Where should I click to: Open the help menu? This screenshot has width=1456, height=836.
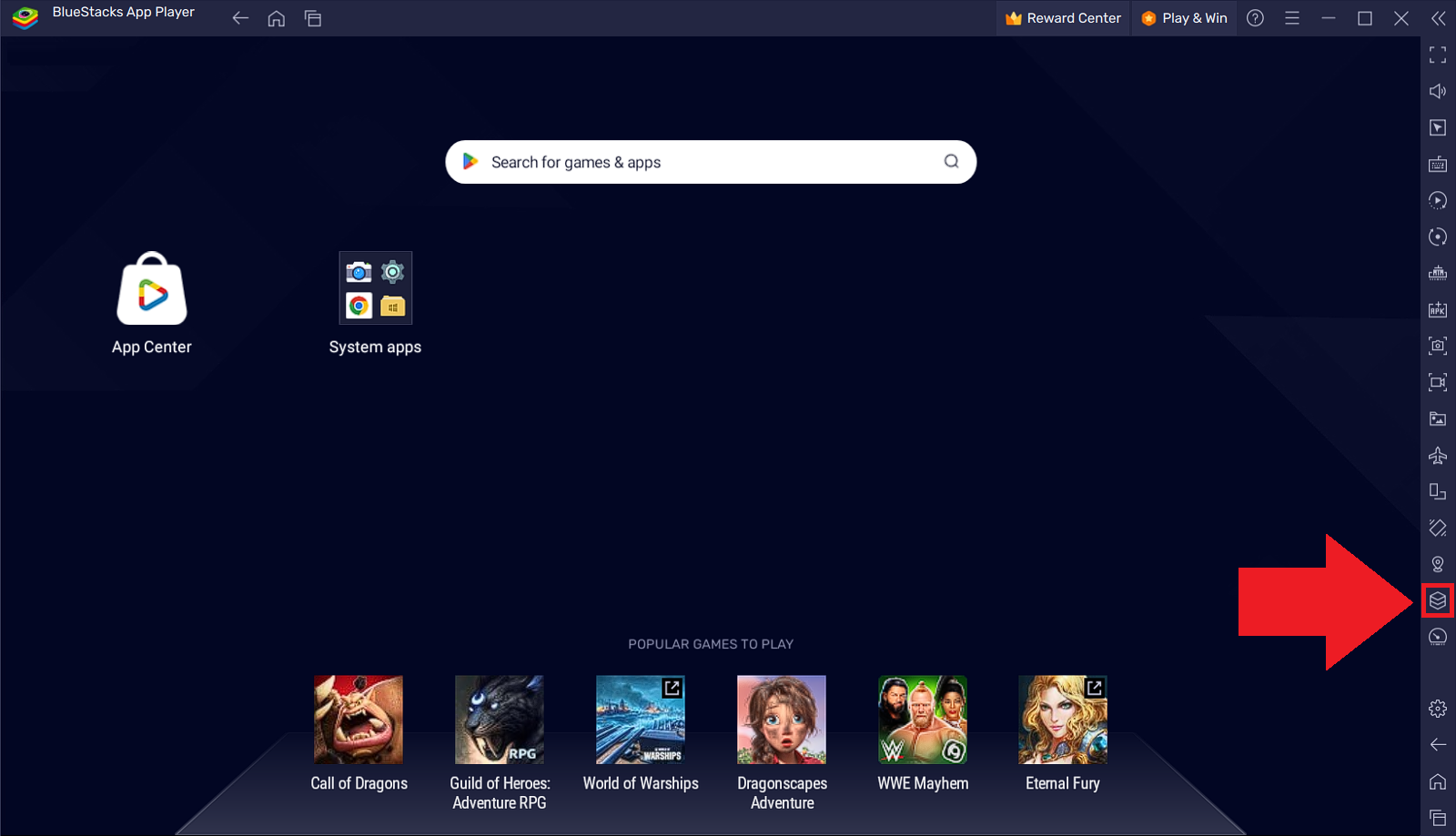pyautogui.click(x=1255, y=17)
